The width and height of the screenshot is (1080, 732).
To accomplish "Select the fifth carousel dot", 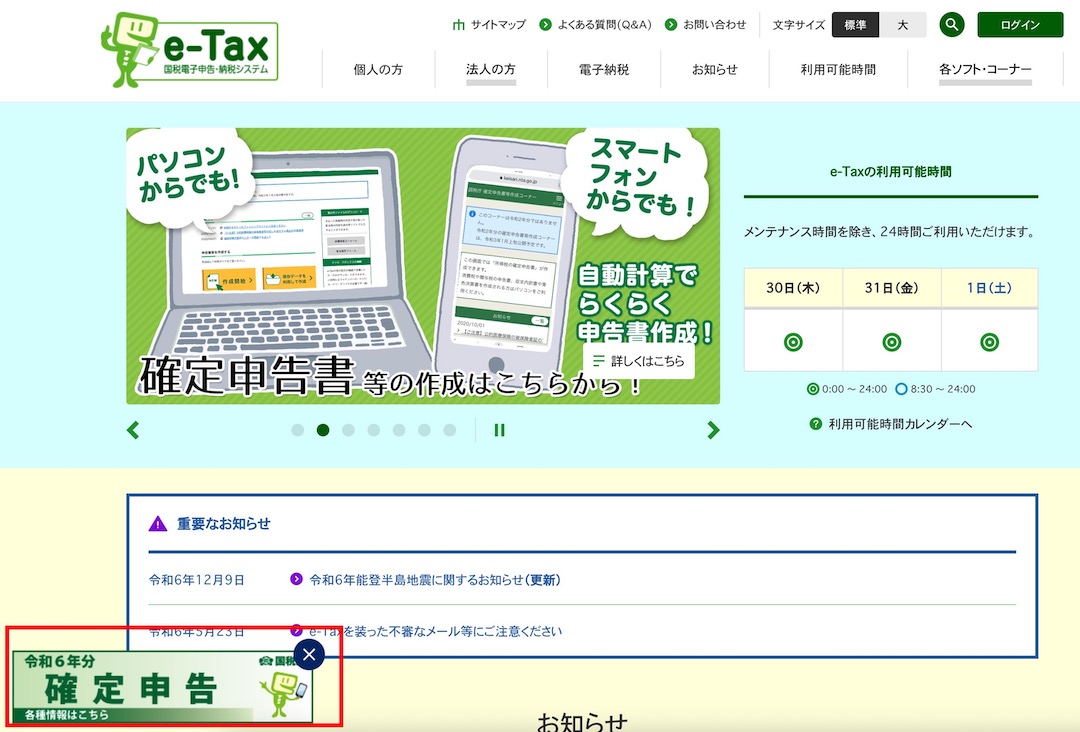I will pyautogui.click(x=399, y=430).
